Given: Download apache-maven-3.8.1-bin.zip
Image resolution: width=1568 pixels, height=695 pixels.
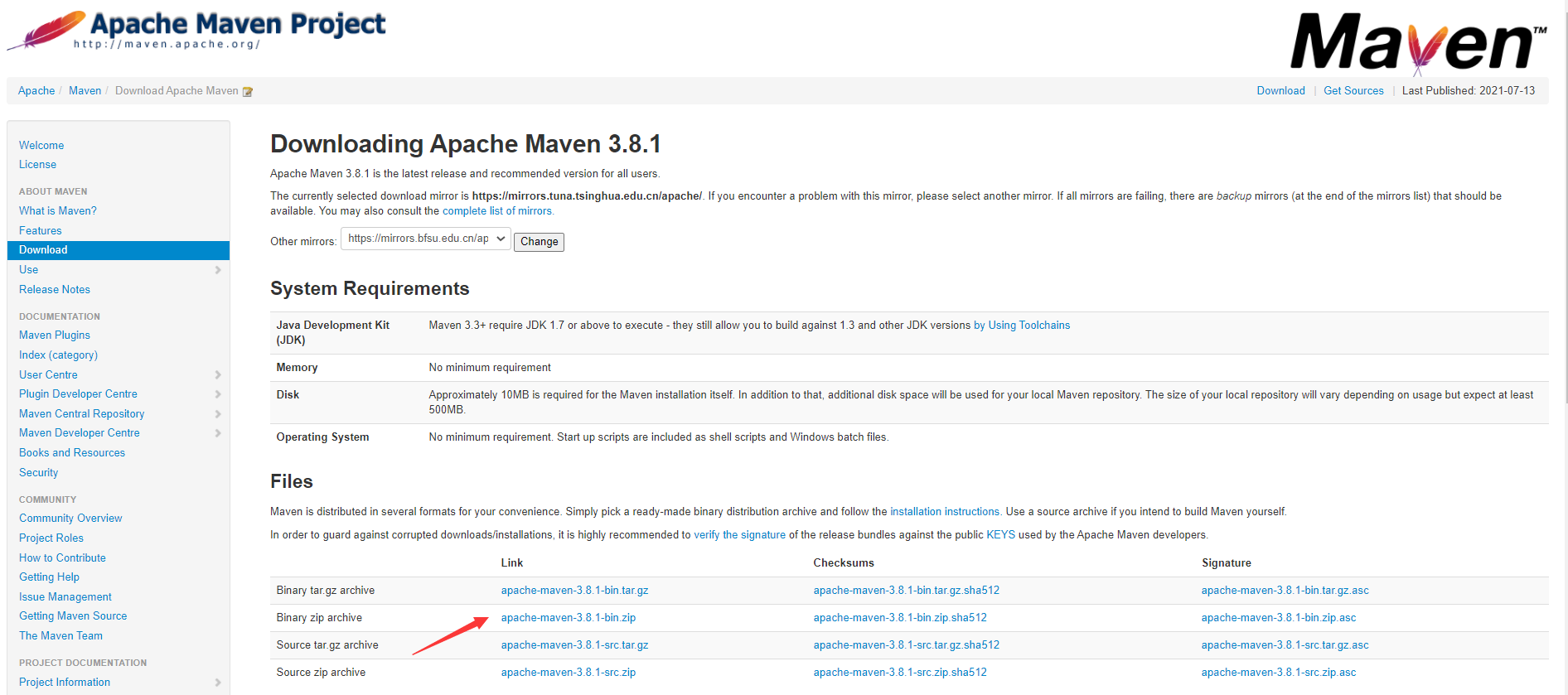Looking at the screenshot, I should (569, 618).
